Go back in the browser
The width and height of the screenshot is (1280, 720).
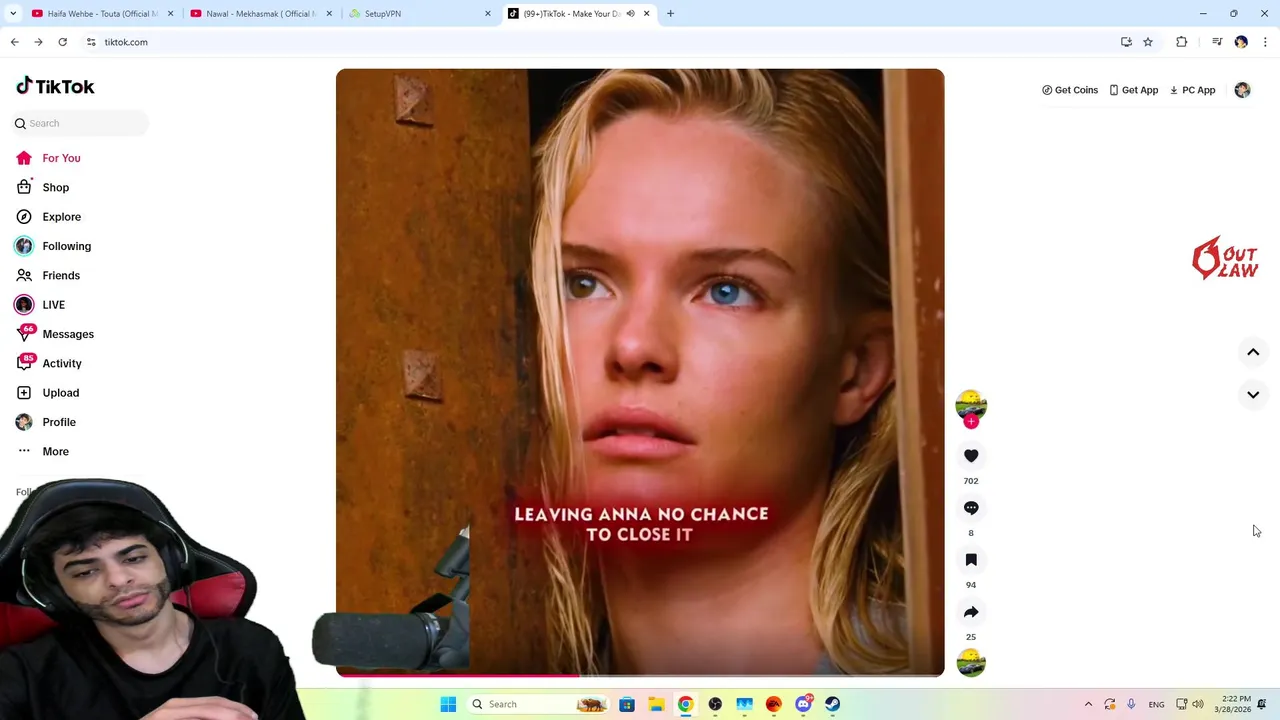[14, 42]
